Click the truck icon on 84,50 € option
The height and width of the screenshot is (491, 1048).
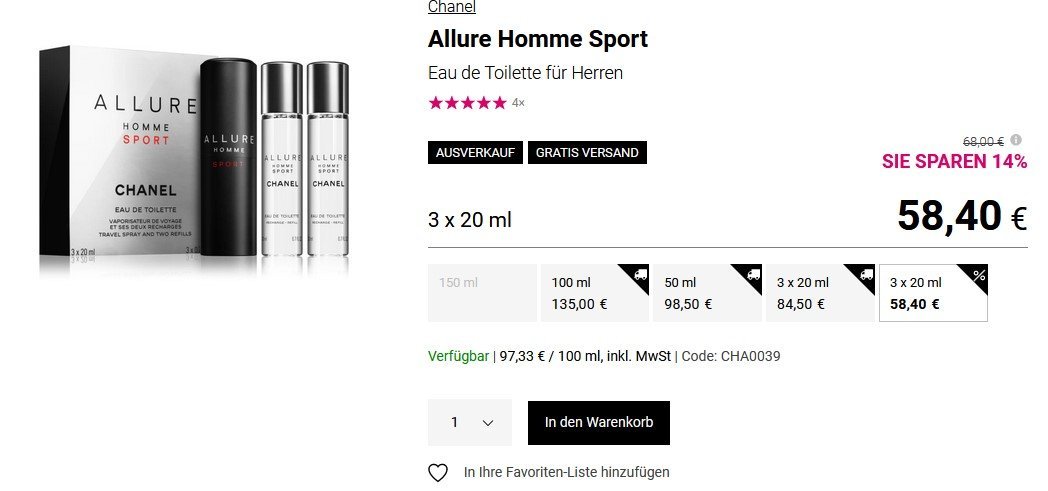pyautogui.click(x=865, y=274)
